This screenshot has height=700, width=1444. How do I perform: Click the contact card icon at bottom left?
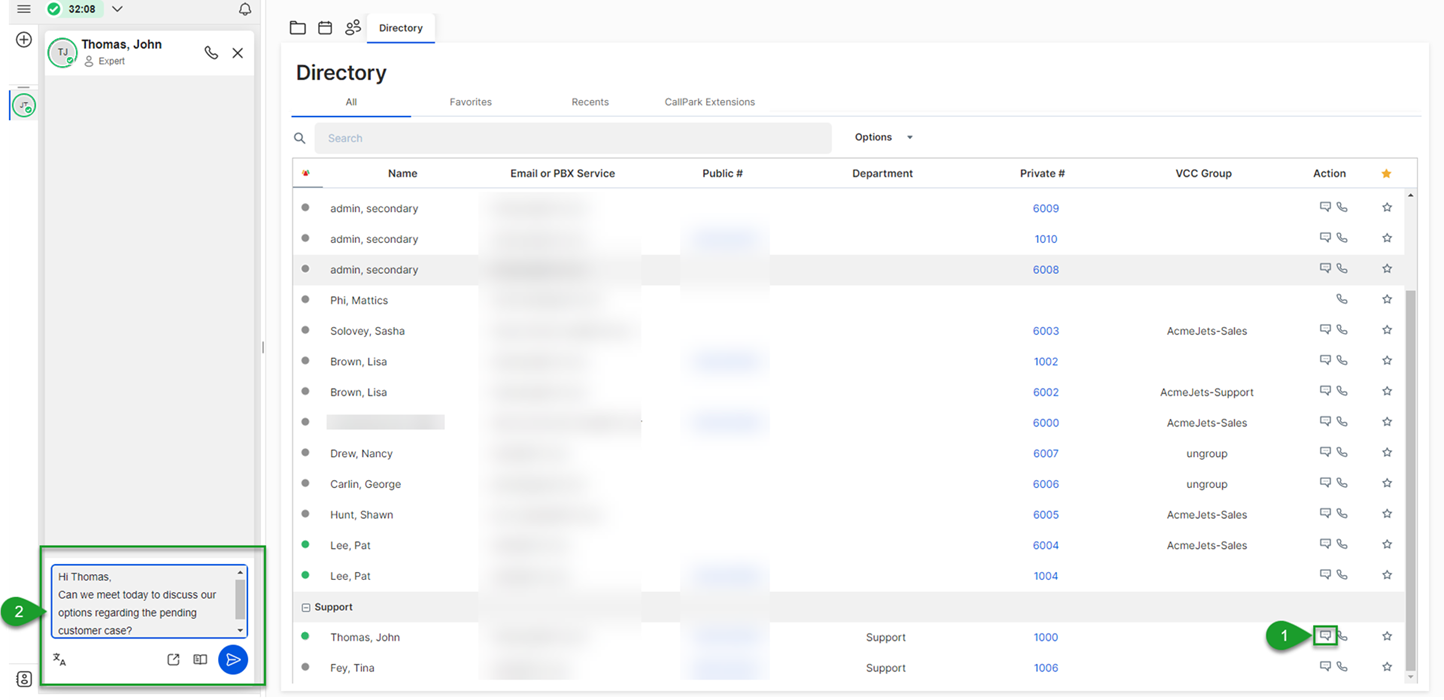click(x=24, y=679)
